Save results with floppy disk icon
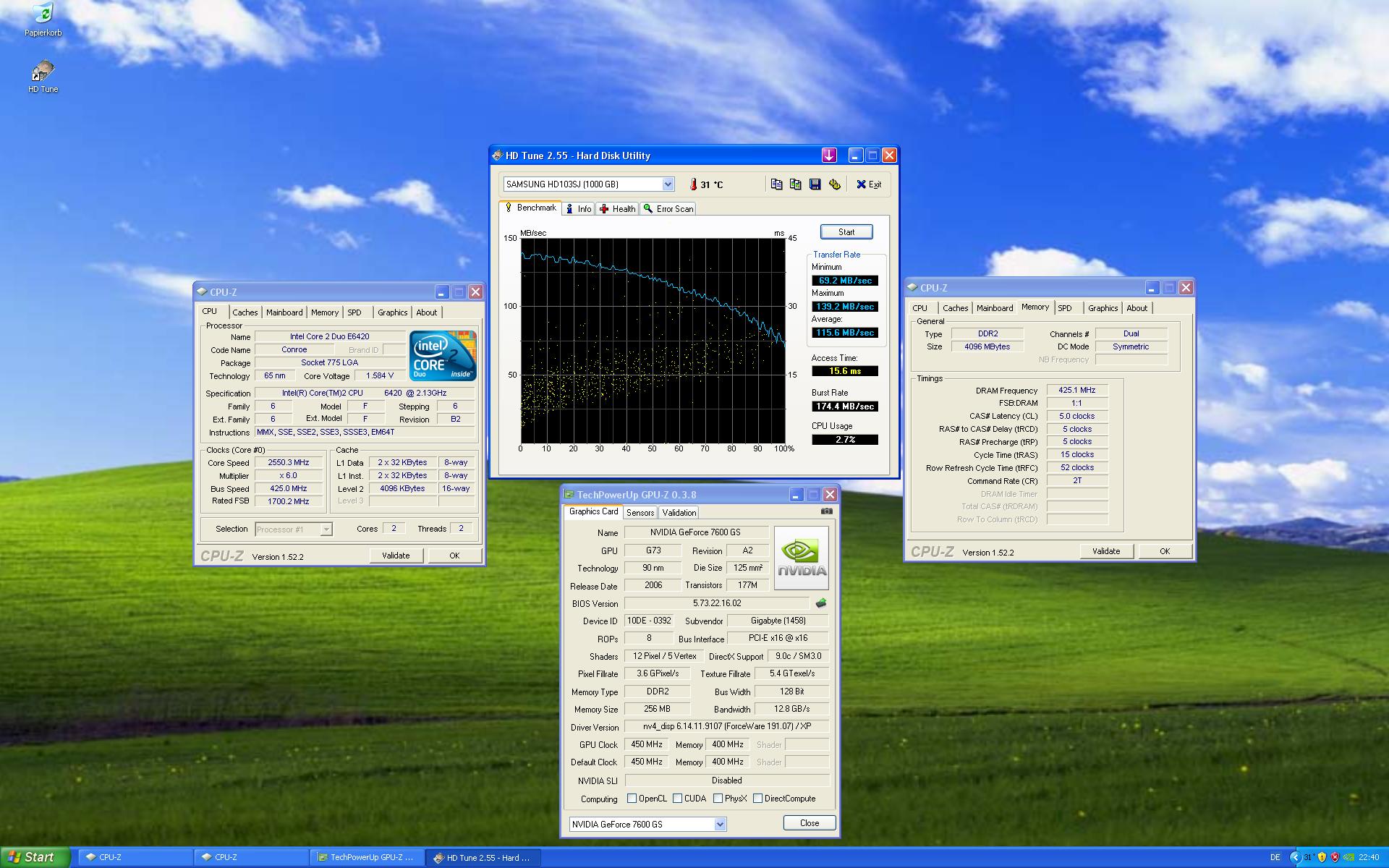The height and width of the screenshot is (868, 1389). pos(815,184)
